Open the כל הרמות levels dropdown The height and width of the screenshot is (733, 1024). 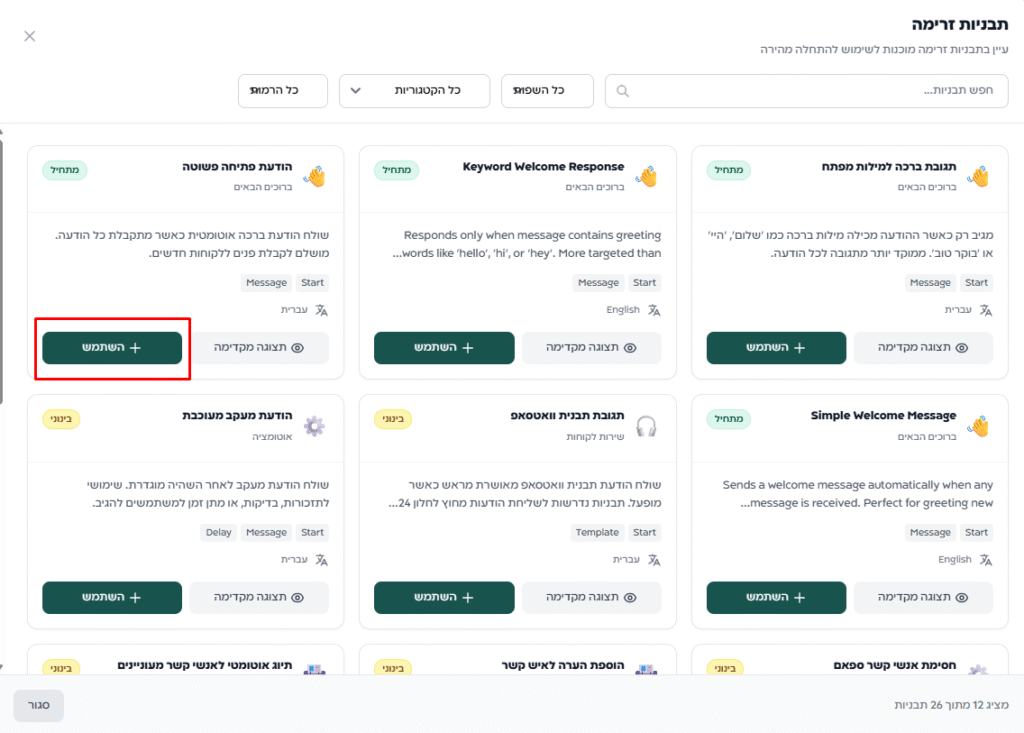coord(283,91)
